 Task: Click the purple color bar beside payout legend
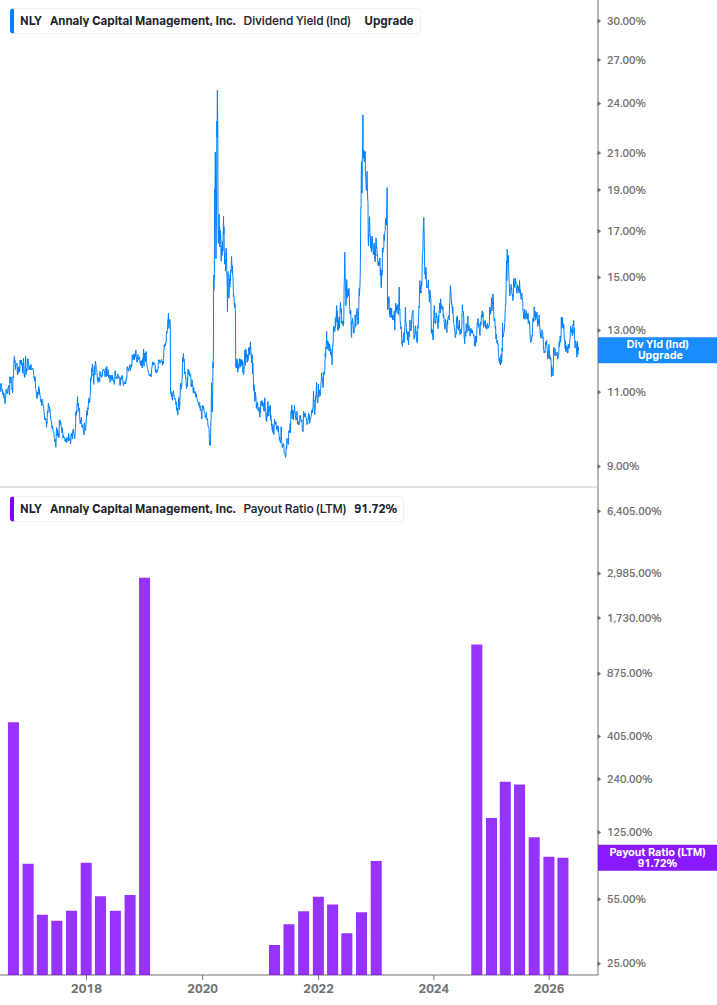(12, 509)
